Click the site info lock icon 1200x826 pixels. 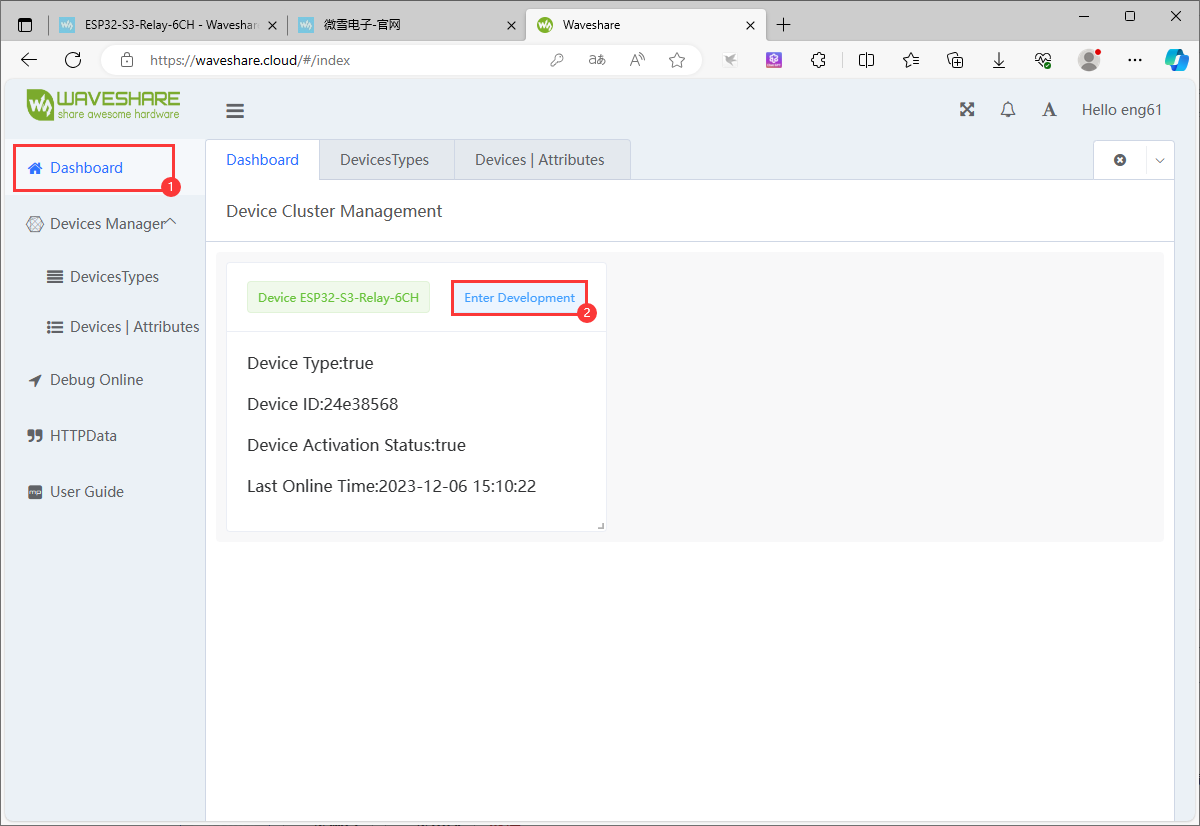127,60
